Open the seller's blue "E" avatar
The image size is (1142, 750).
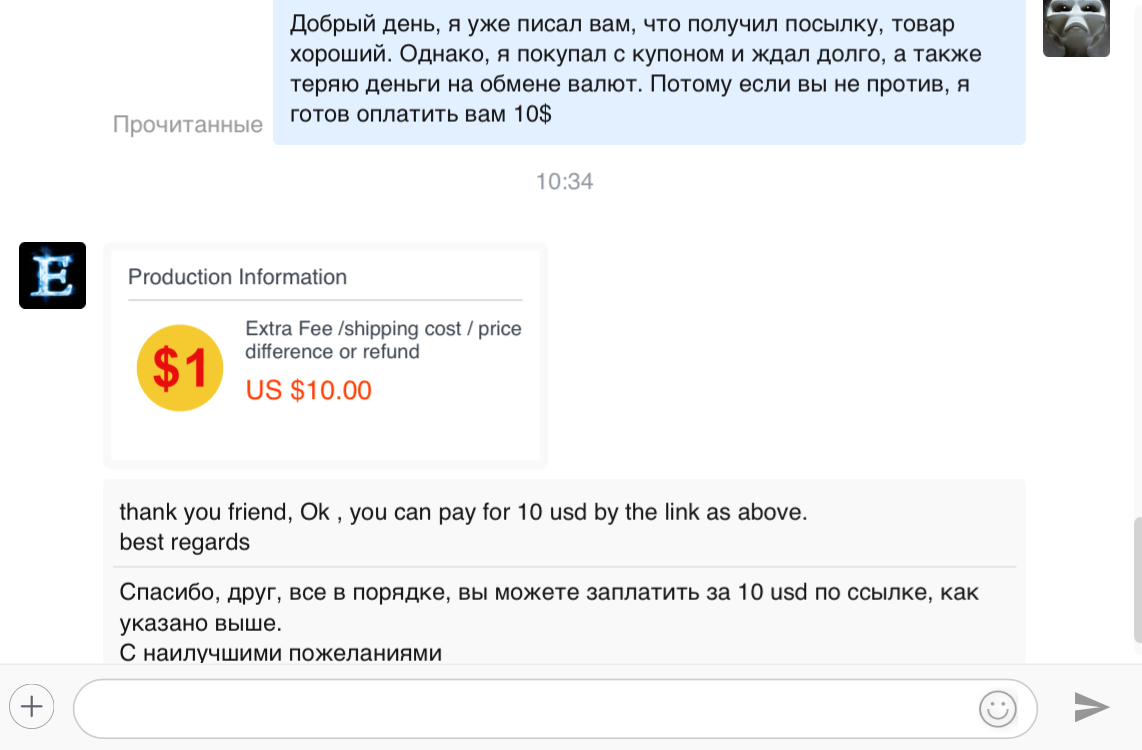click(x=52, y=275)
